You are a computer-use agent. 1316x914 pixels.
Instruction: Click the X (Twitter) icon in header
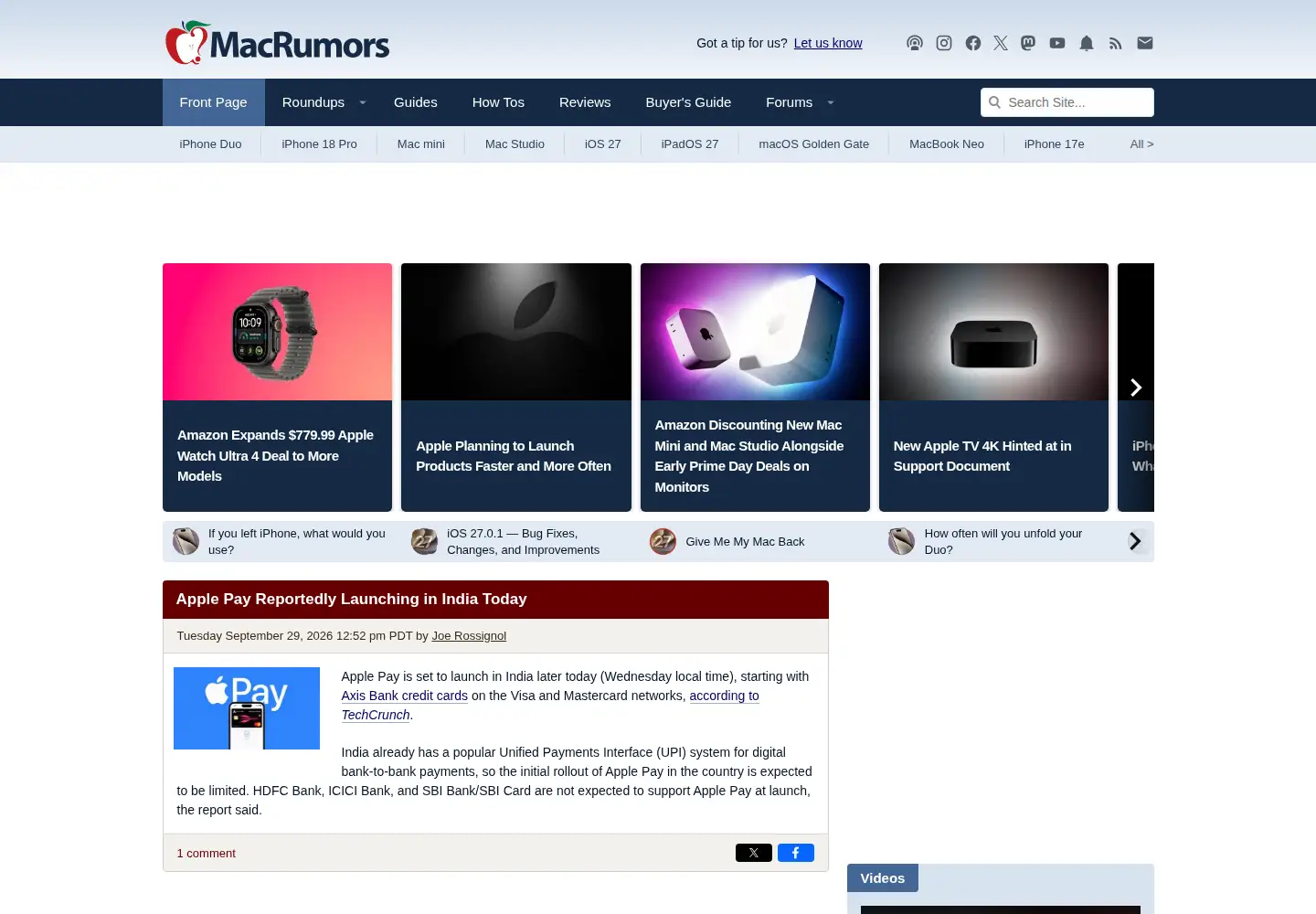pos(1001,43)
